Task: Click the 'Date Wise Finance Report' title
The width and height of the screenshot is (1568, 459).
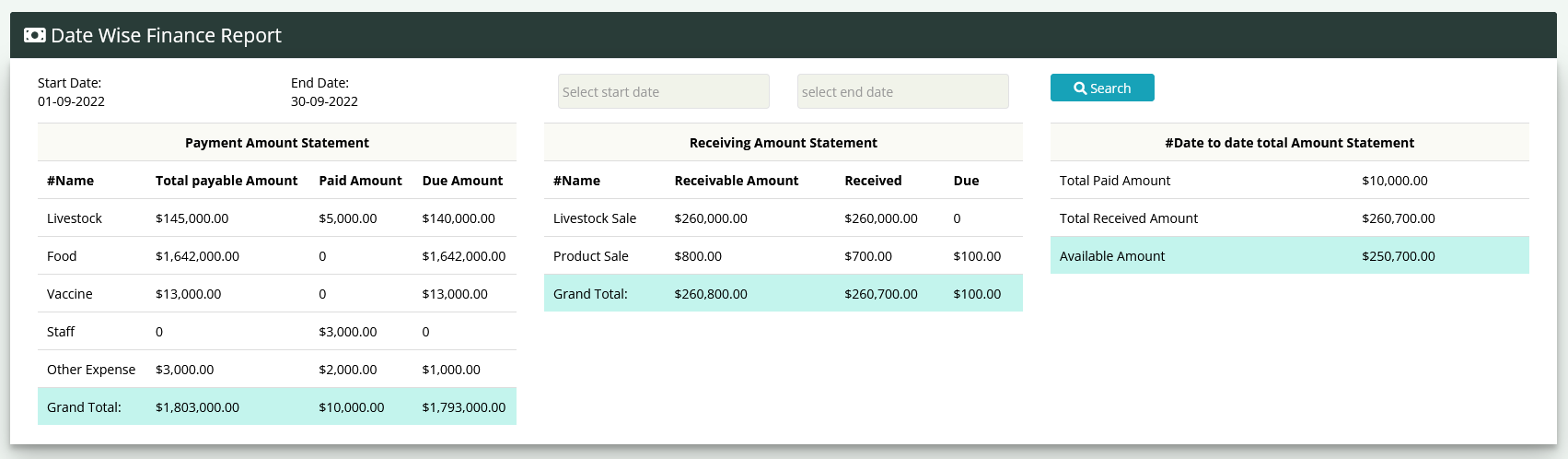Action: 166,35
